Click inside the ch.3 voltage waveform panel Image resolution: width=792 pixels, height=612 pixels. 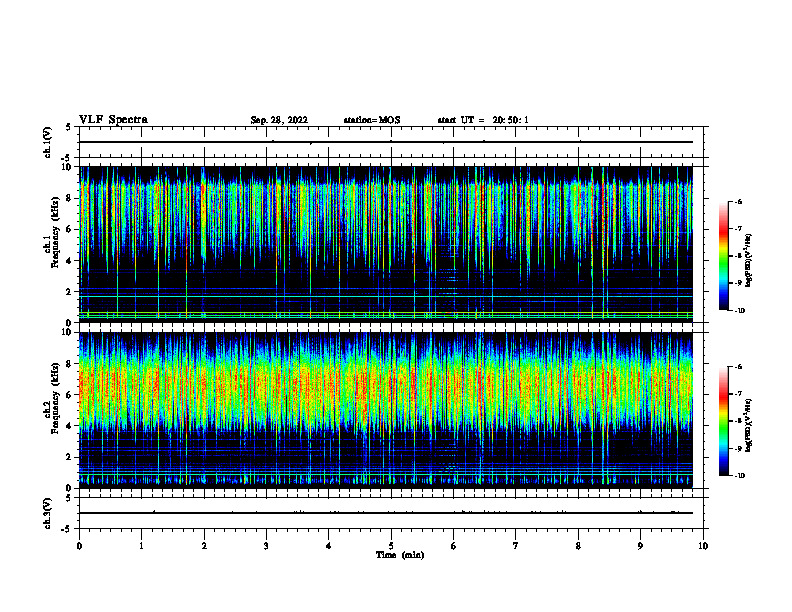tap(391, 513)
